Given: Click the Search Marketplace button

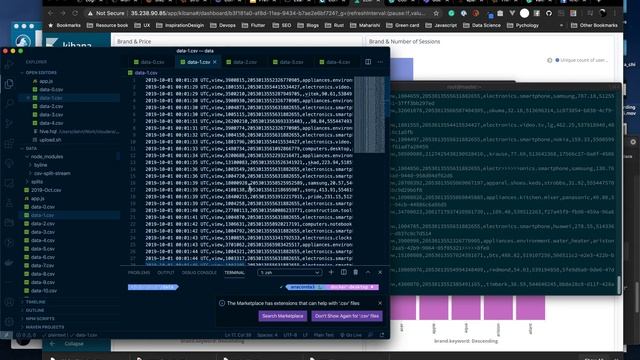Looking at the screenshot, I should [x=282, y=316].
